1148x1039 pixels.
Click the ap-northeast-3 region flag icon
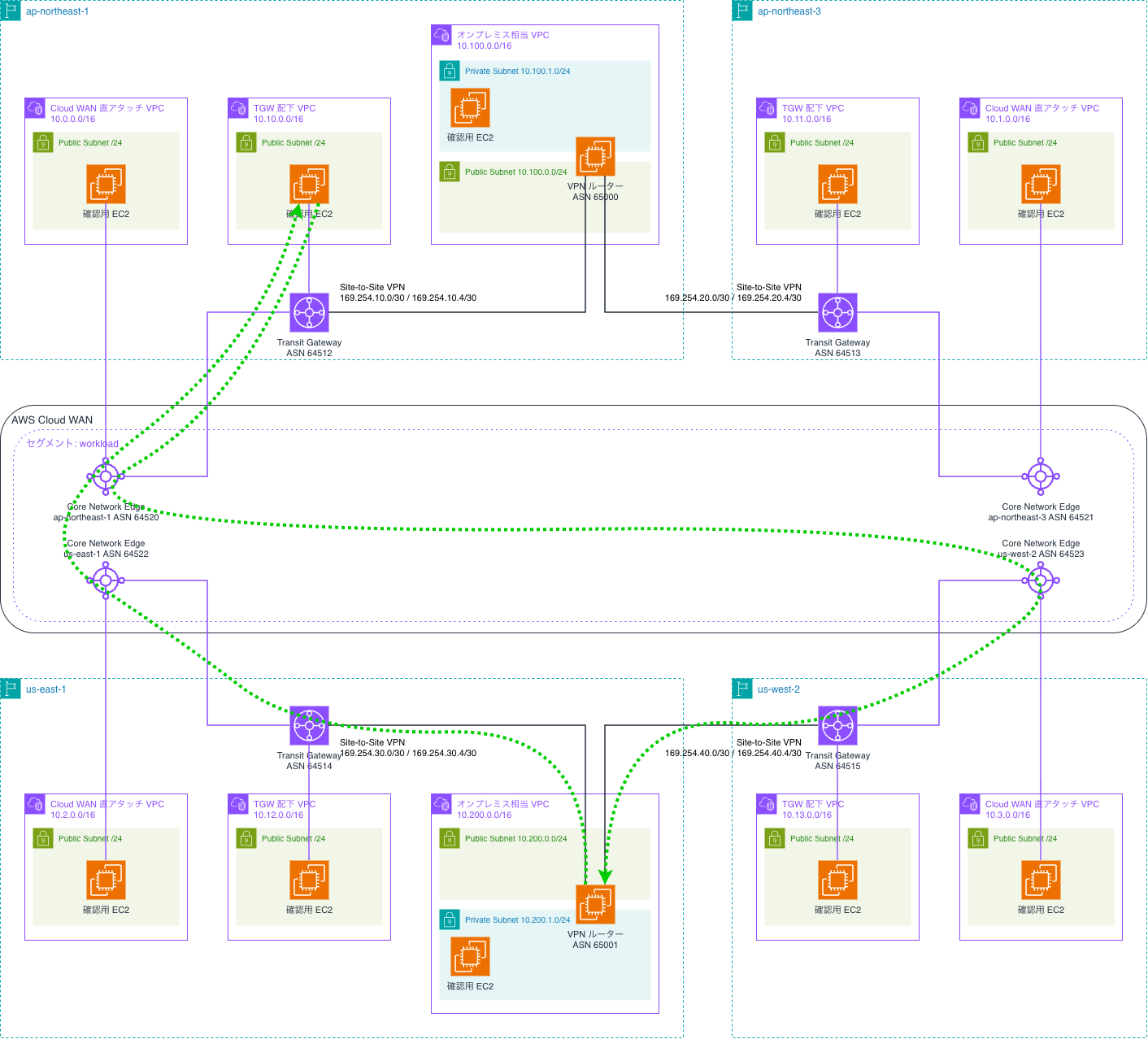(x=742, y=11)
